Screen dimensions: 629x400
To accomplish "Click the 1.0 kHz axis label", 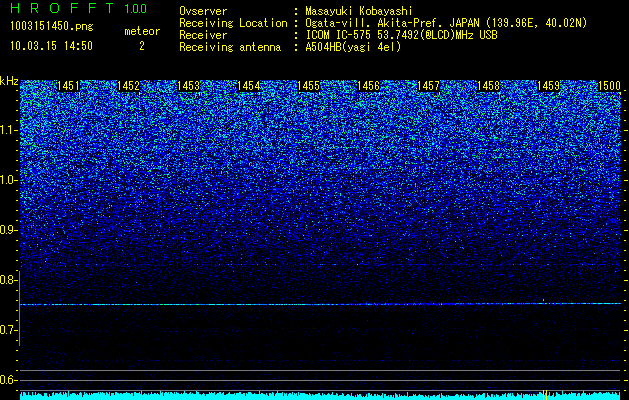I will pyautogui.click(x=9, y=180).
